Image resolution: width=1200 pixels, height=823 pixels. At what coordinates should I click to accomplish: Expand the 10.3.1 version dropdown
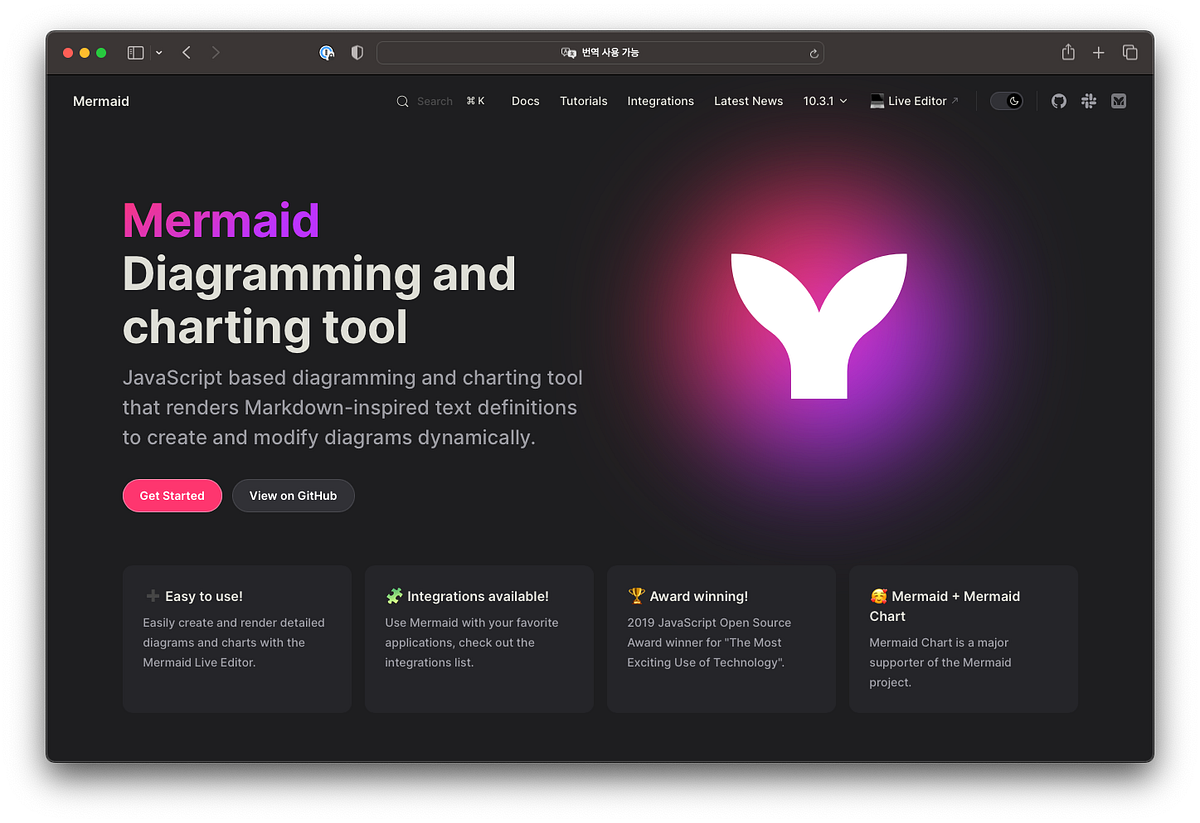click(x=825, y=101)
